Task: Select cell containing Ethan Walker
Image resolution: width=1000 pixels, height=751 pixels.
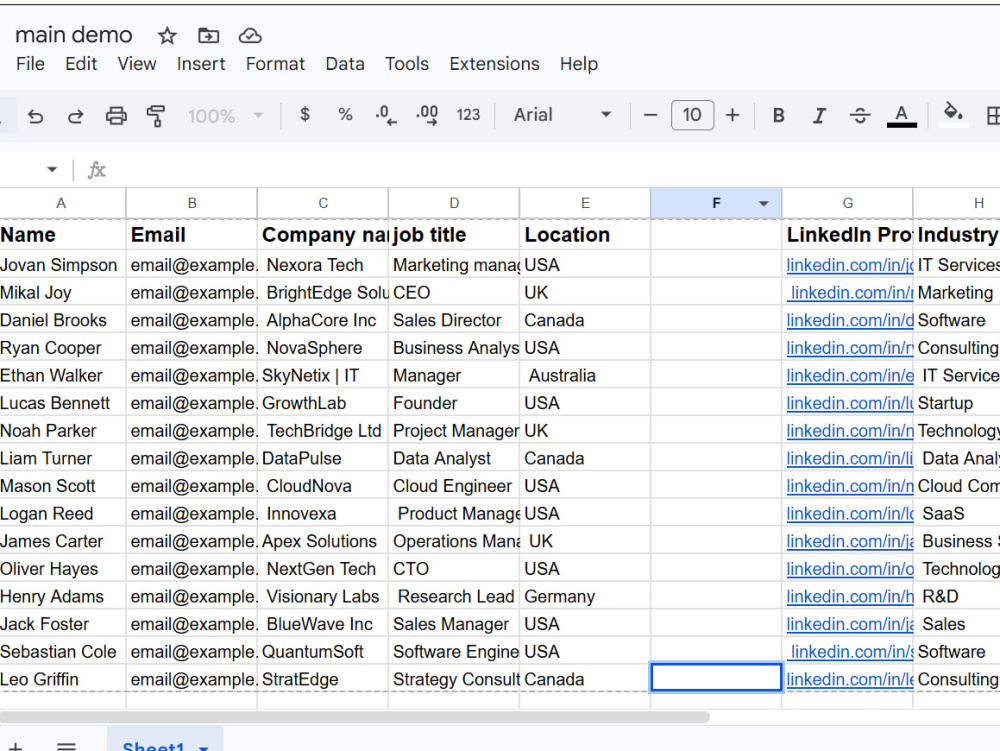Action: click(x=62, y=376)
